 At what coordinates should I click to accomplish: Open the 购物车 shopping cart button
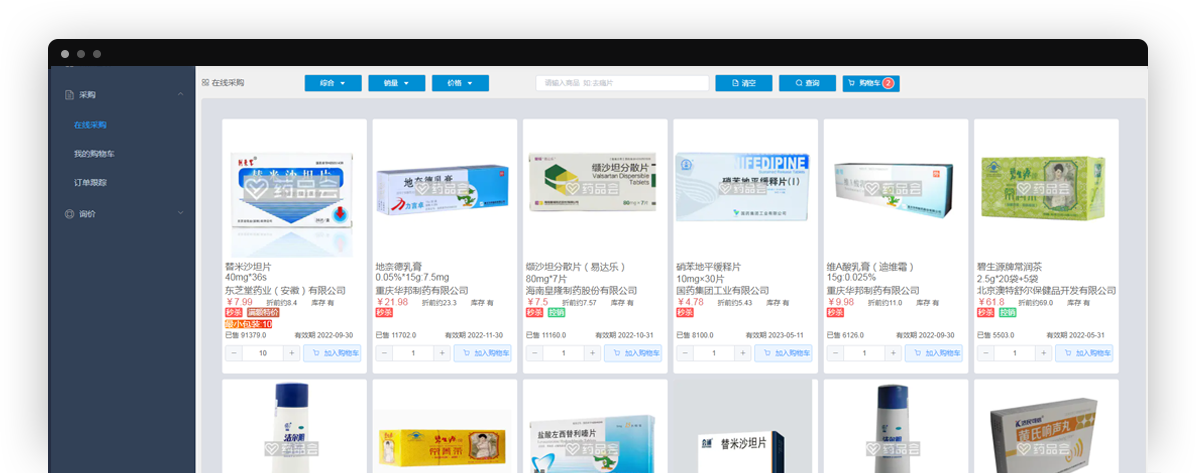coord(870,83)
